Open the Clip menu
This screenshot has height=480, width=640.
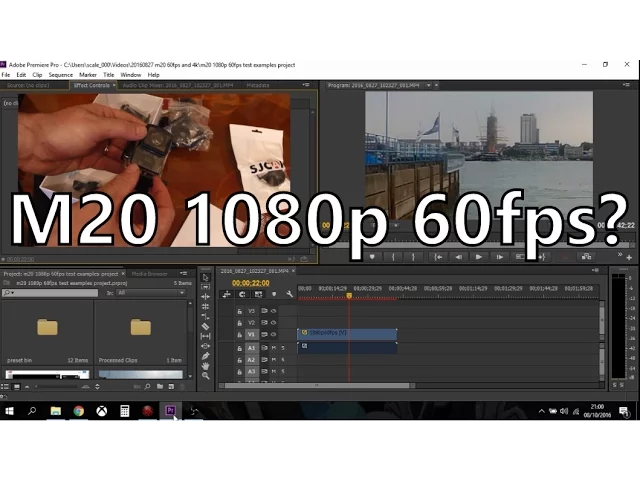click(37, 75)
